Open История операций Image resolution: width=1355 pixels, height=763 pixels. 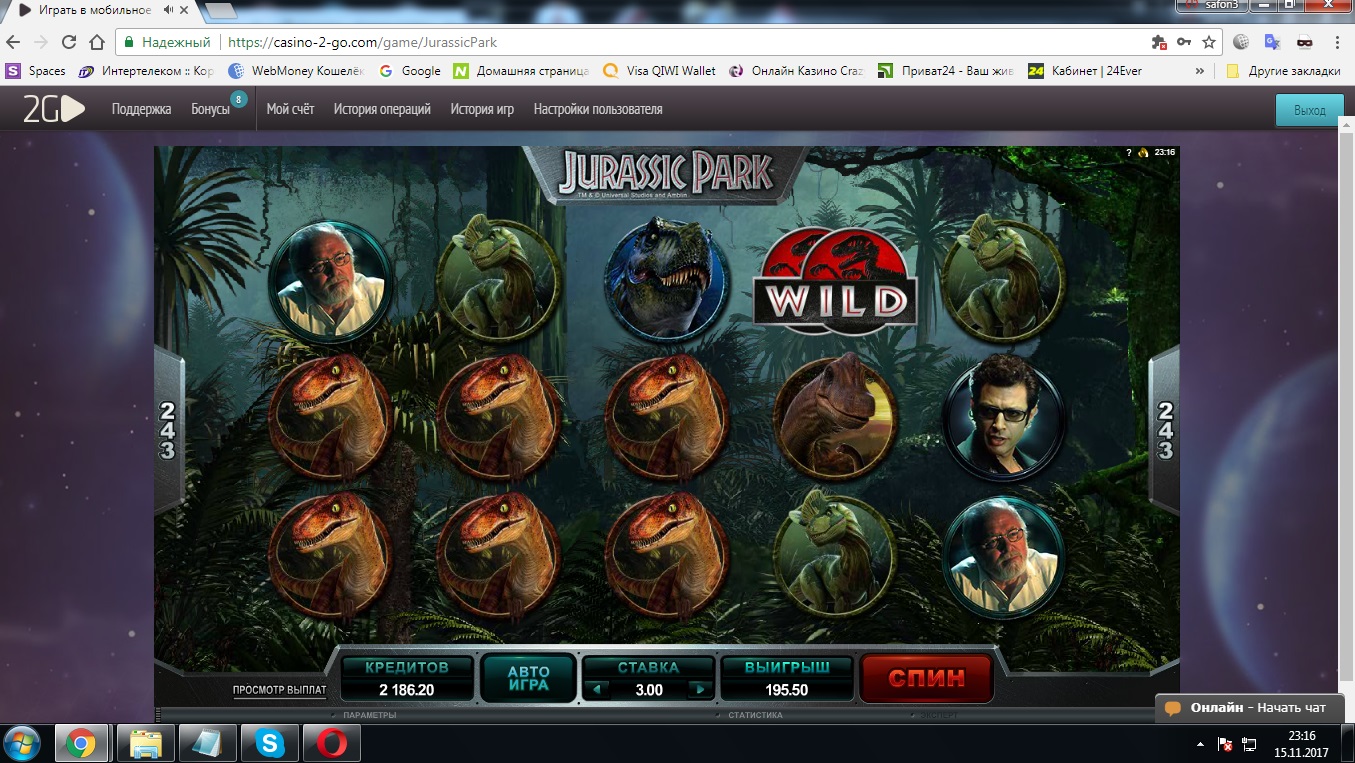pyautogui.click(x=382, y=109)
